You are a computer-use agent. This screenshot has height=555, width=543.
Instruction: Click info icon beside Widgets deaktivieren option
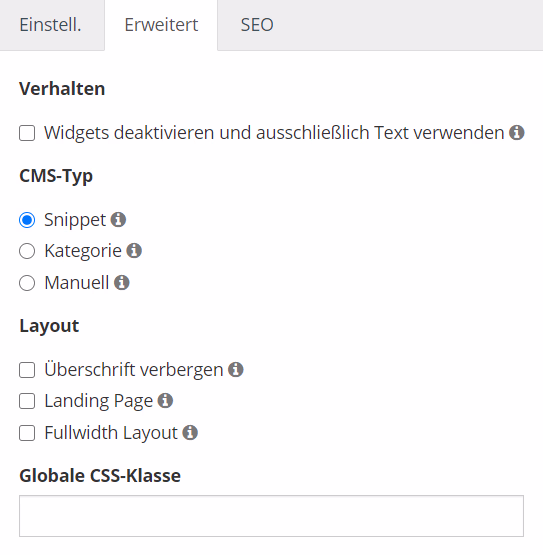[x=516, y=133]
